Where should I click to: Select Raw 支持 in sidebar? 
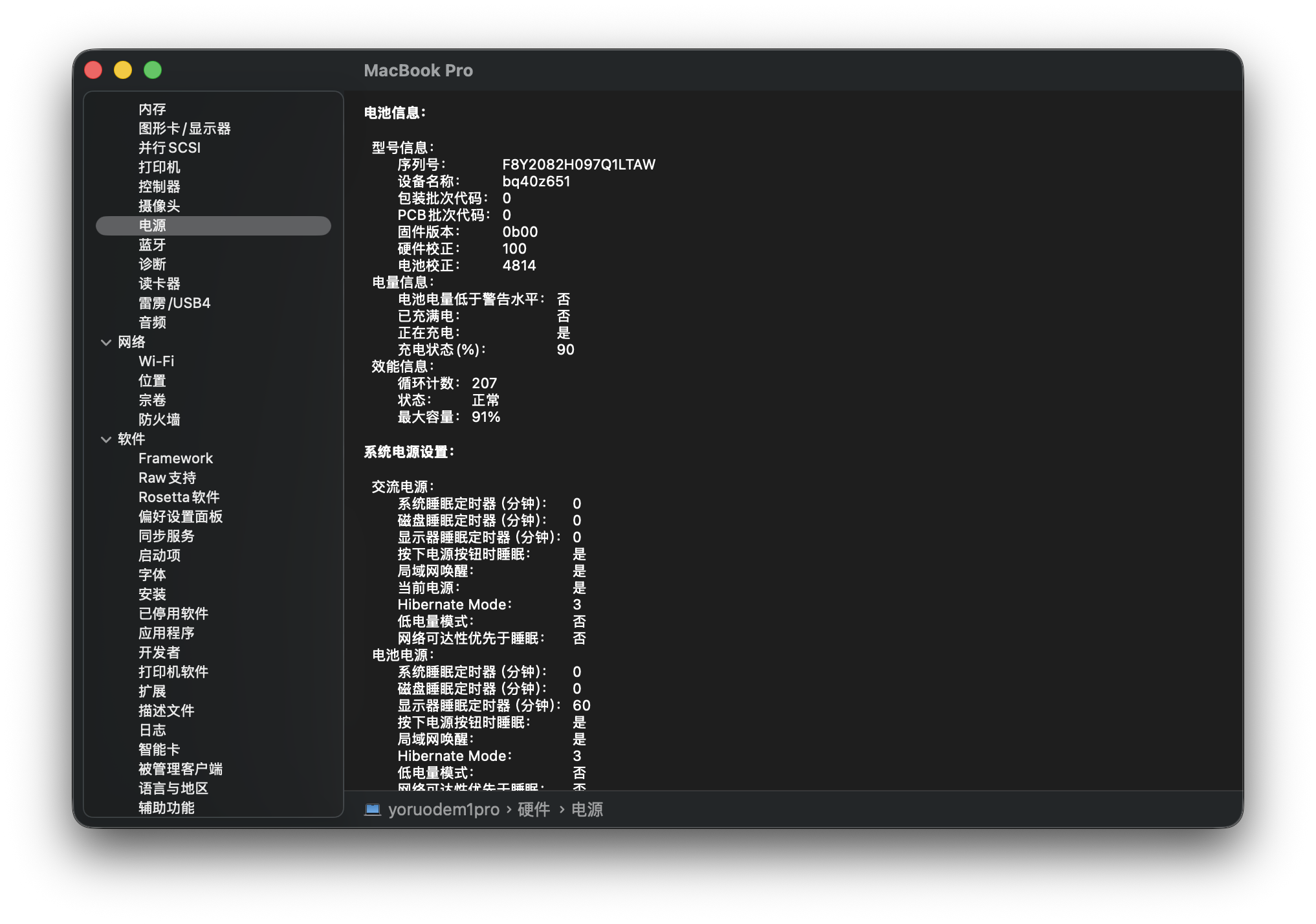point(167,478)
